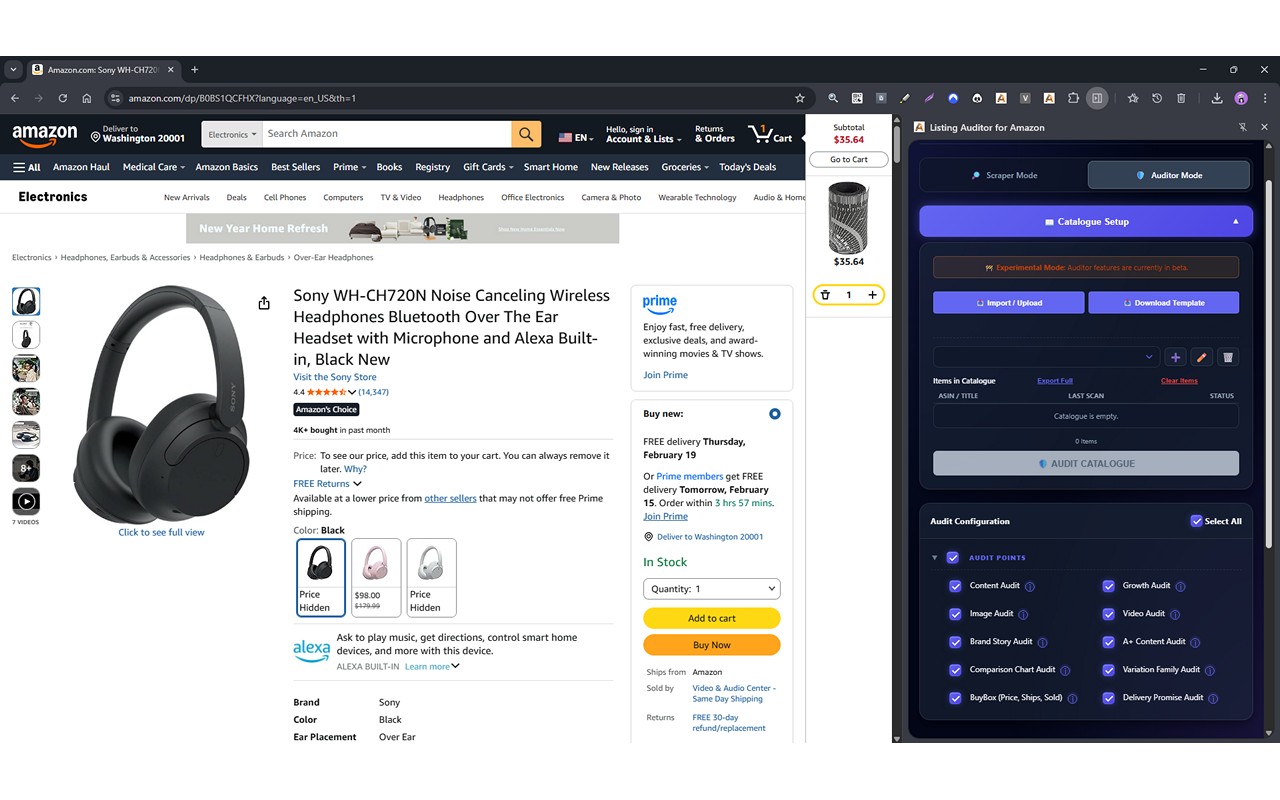This screenshot has height=800, width=1280.
Task: Select the Buy new radio button
Action: tap(774, 414)
